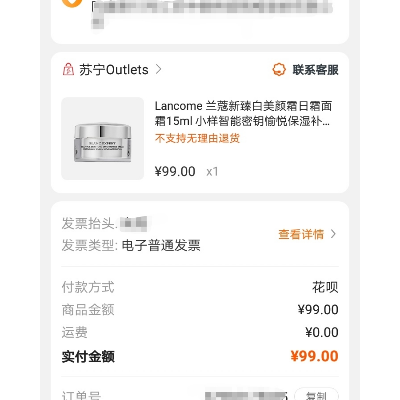400x400 pixels.
Task: Tap the 发票抬头 invoice title row
Action: coord(105,223)
